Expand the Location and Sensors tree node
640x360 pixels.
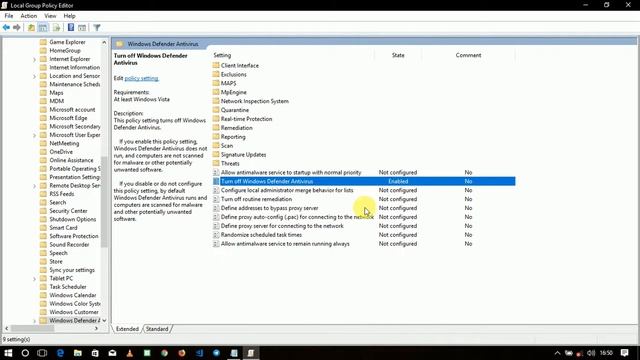34,76
